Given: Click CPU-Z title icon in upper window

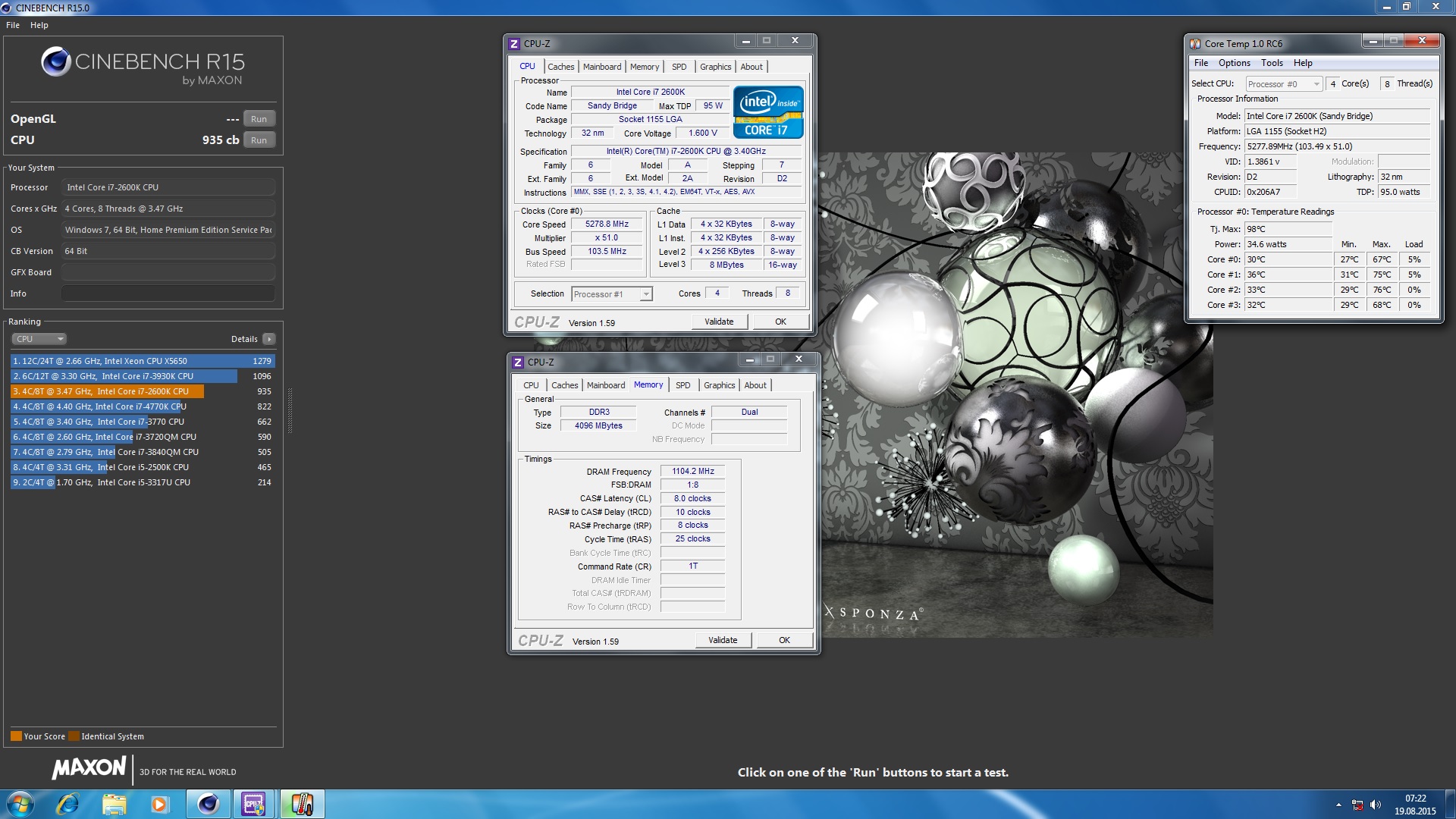Looking at the screenshot, I should [514, 44].
